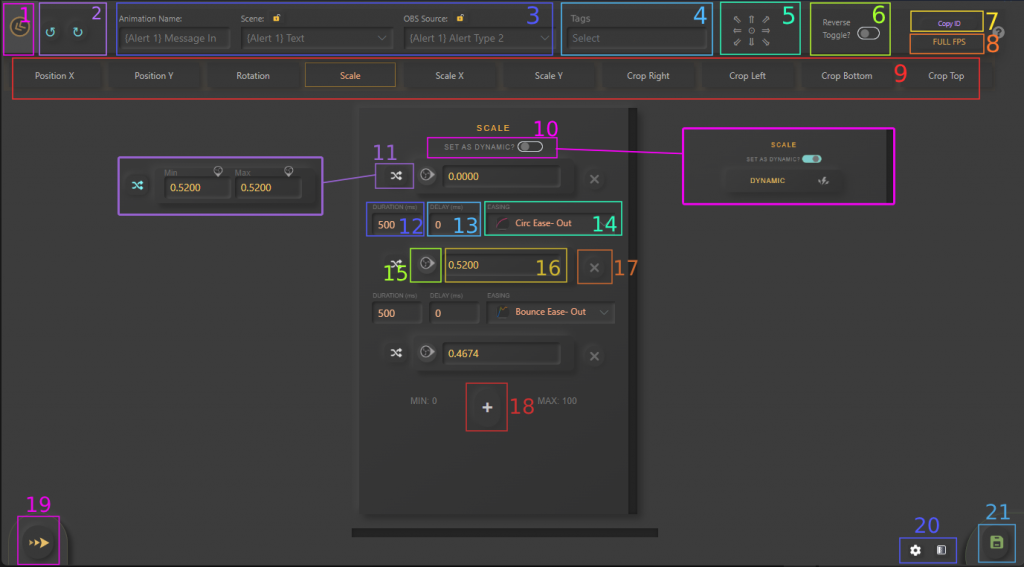Click the save icon in bottom corner
This screenshot has height=567, width=1024.
coord(996,542)
